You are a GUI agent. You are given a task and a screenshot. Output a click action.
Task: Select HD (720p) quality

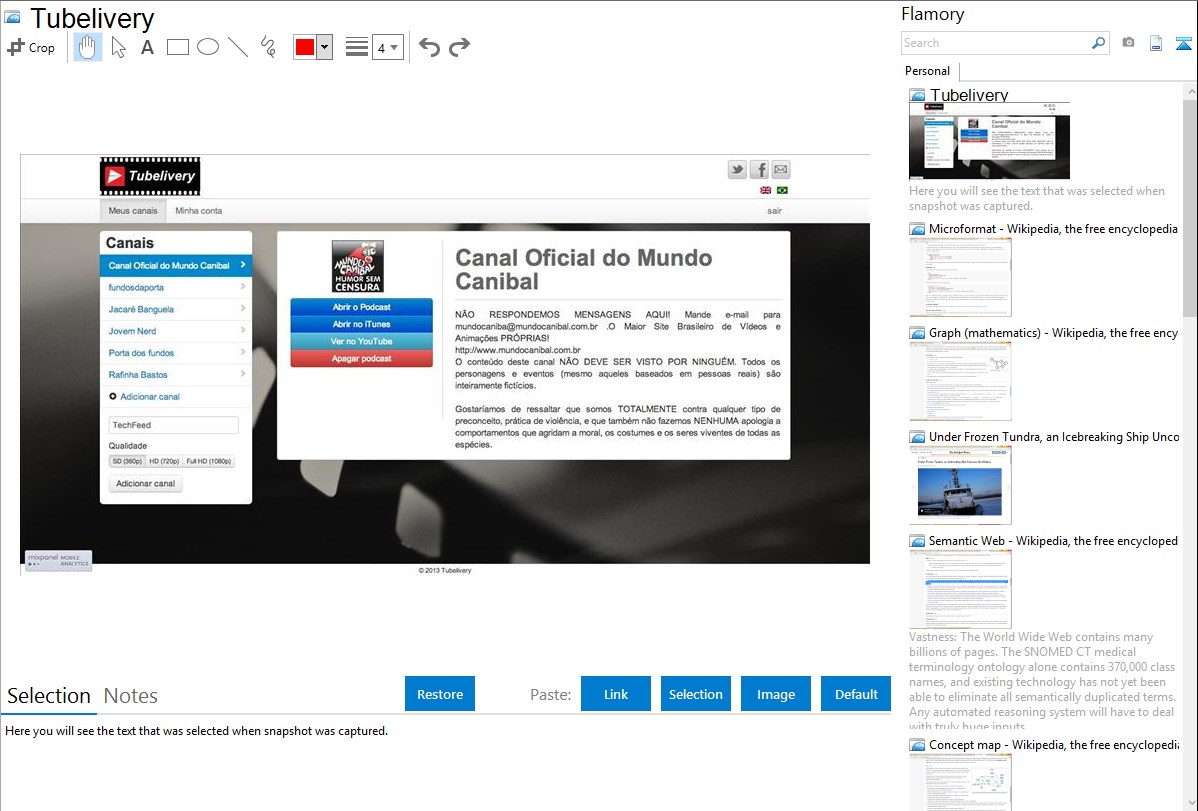[x=164, y=461]
